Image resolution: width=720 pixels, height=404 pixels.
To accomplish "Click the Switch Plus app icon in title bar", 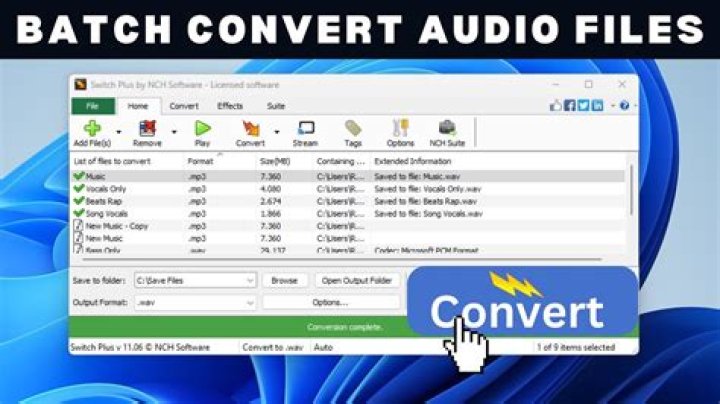I will pos(80,84).
